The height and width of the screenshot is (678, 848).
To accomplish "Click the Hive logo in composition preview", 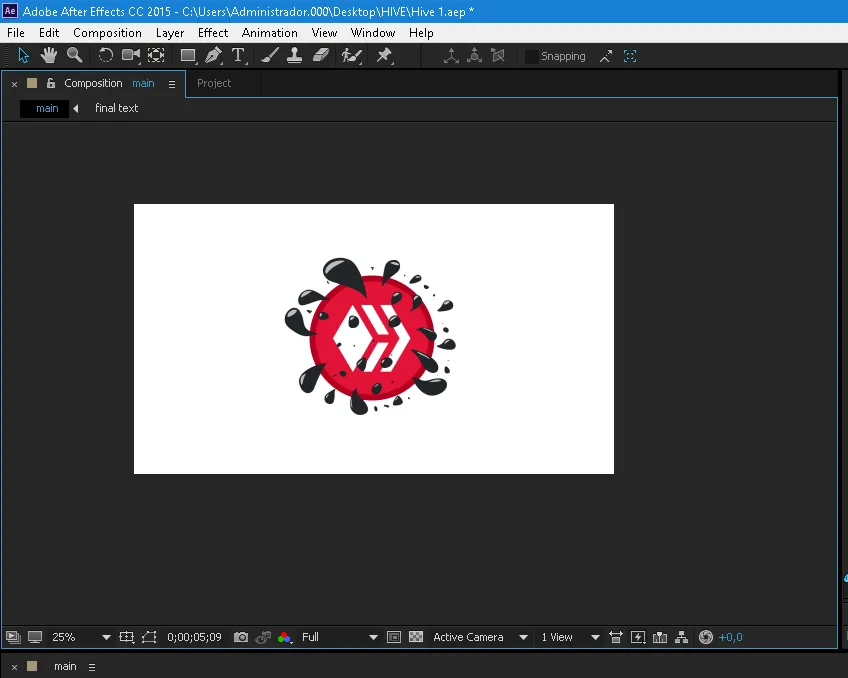I will tap(370, 336).
